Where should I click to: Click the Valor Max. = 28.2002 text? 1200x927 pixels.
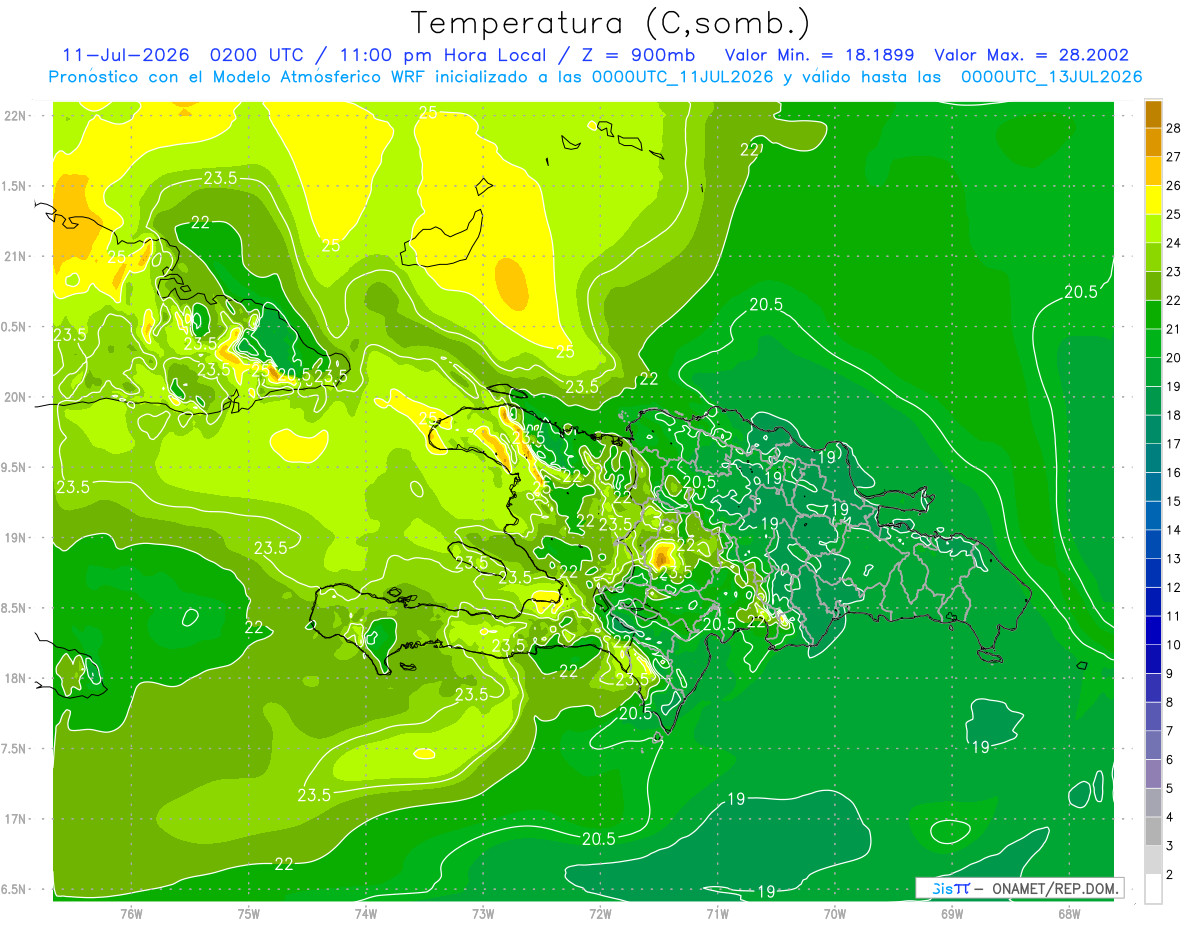(1031, 55)
